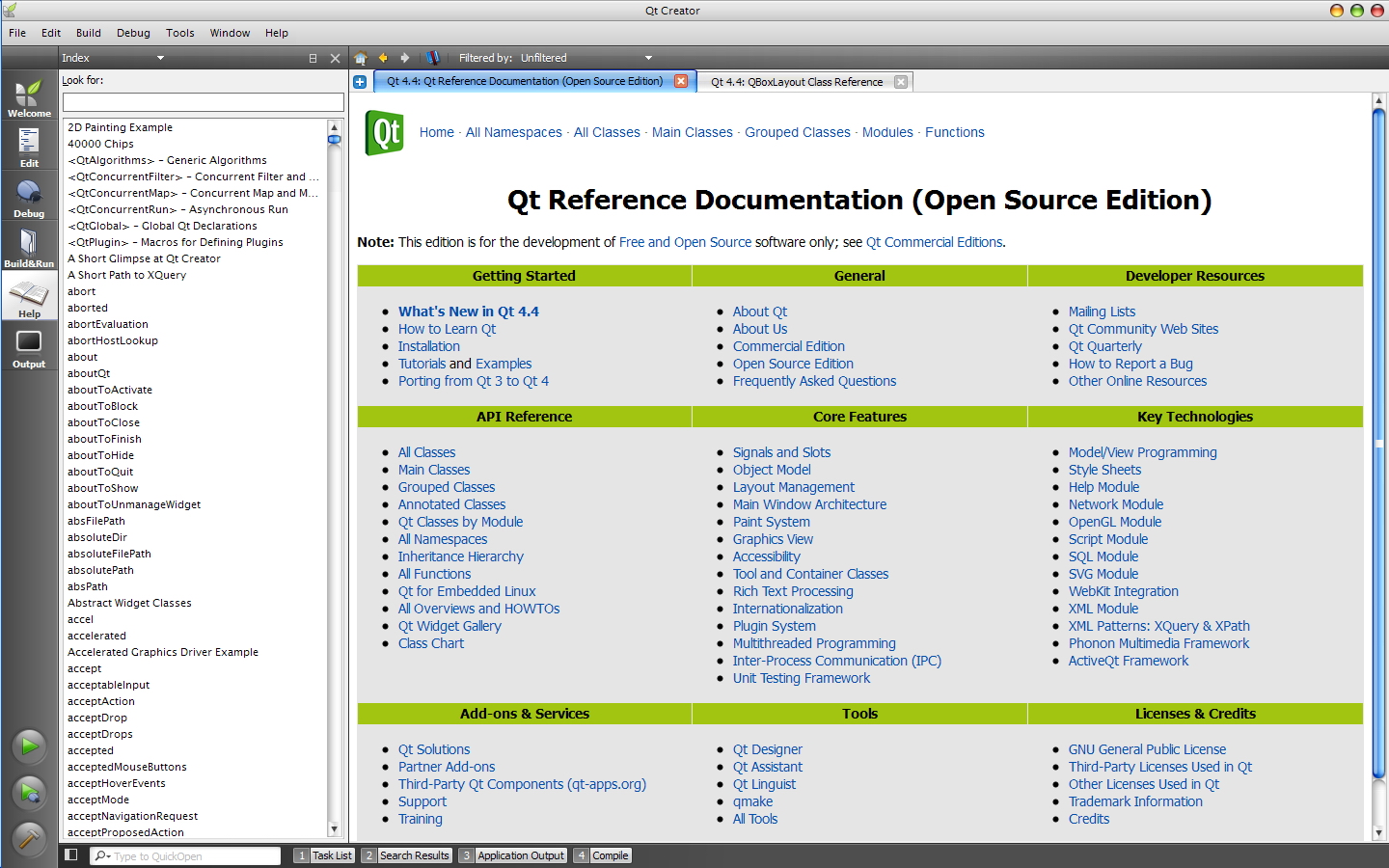This screenshot has height=868, width=1389.
Task: Click index list scrollbar down arrow
Action: [x=335, y=829]
